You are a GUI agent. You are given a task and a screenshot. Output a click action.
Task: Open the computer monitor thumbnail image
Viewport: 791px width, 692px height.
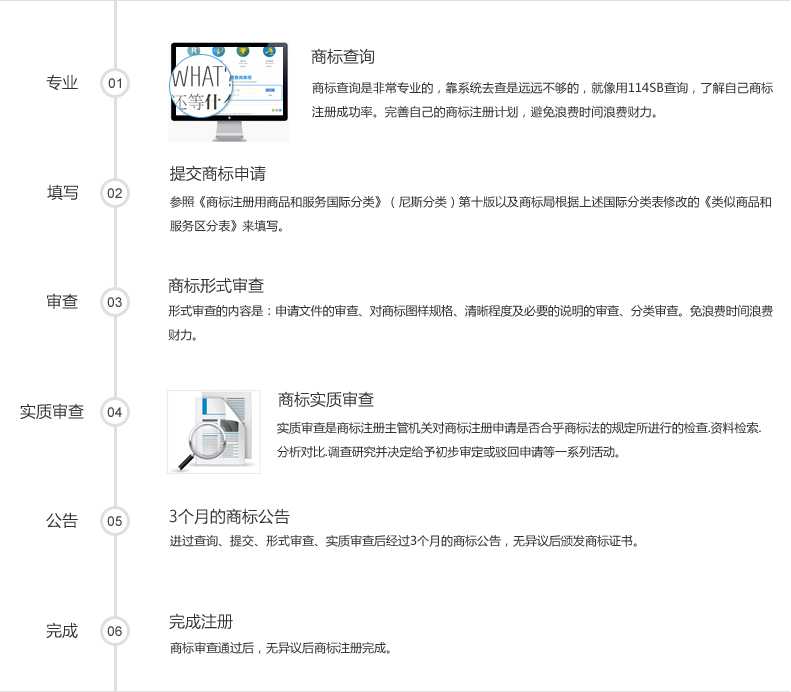(229, 92)
